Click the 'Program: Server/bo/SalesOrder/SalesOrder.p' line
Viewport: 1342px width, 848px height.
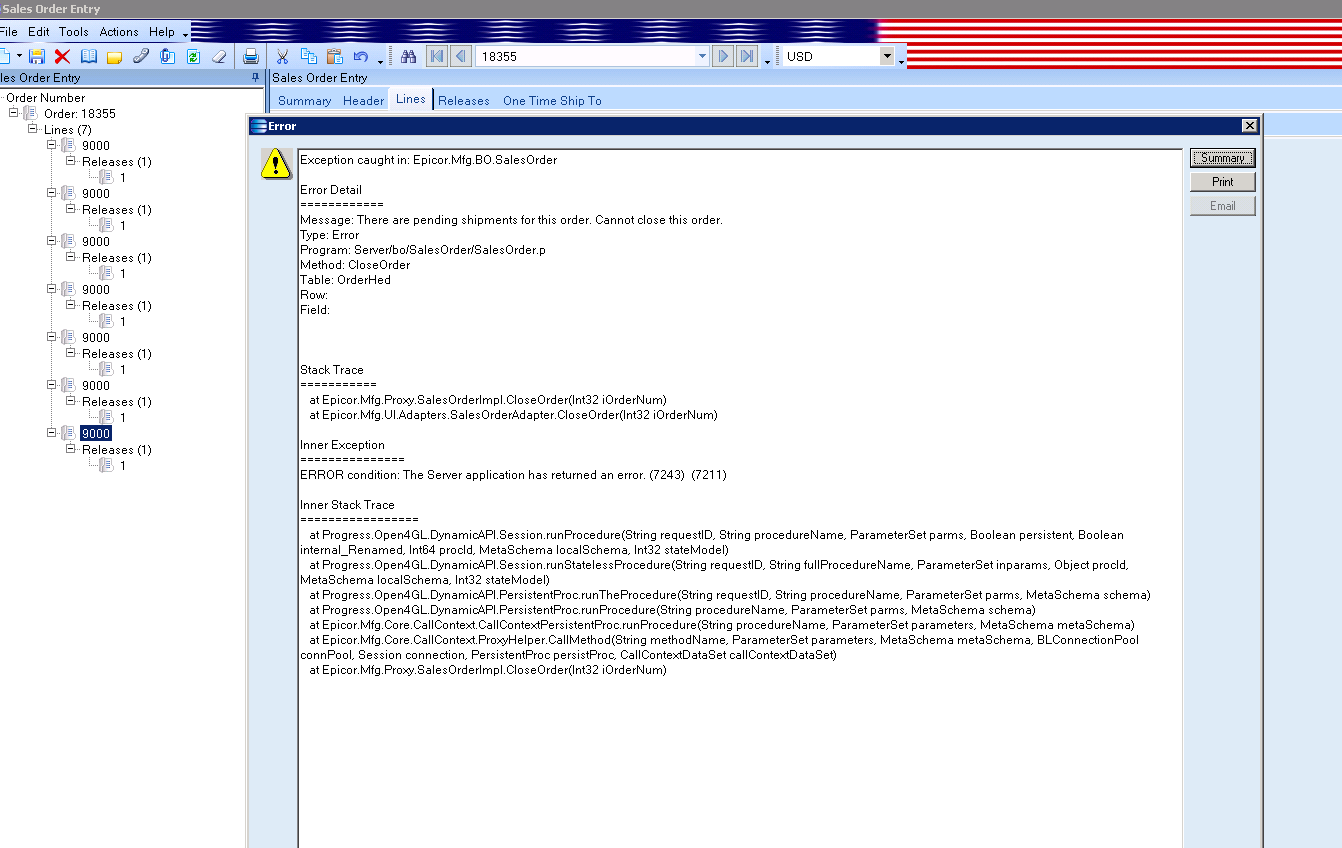(423, 250)
